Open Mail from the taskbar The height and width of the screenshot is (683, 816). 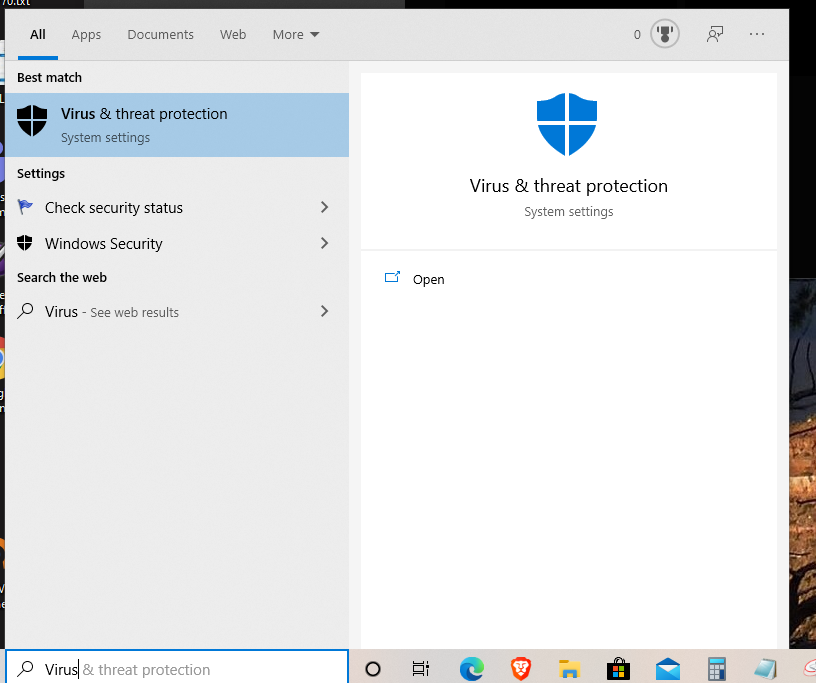pos(667,669)
